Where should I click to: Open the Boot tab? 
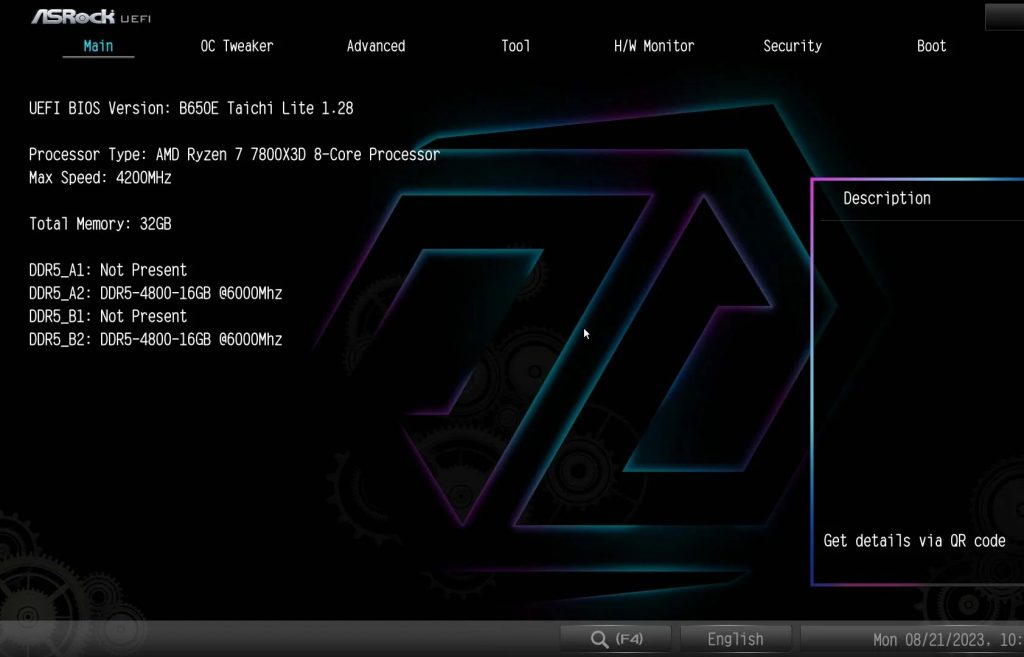pos(931,46)
